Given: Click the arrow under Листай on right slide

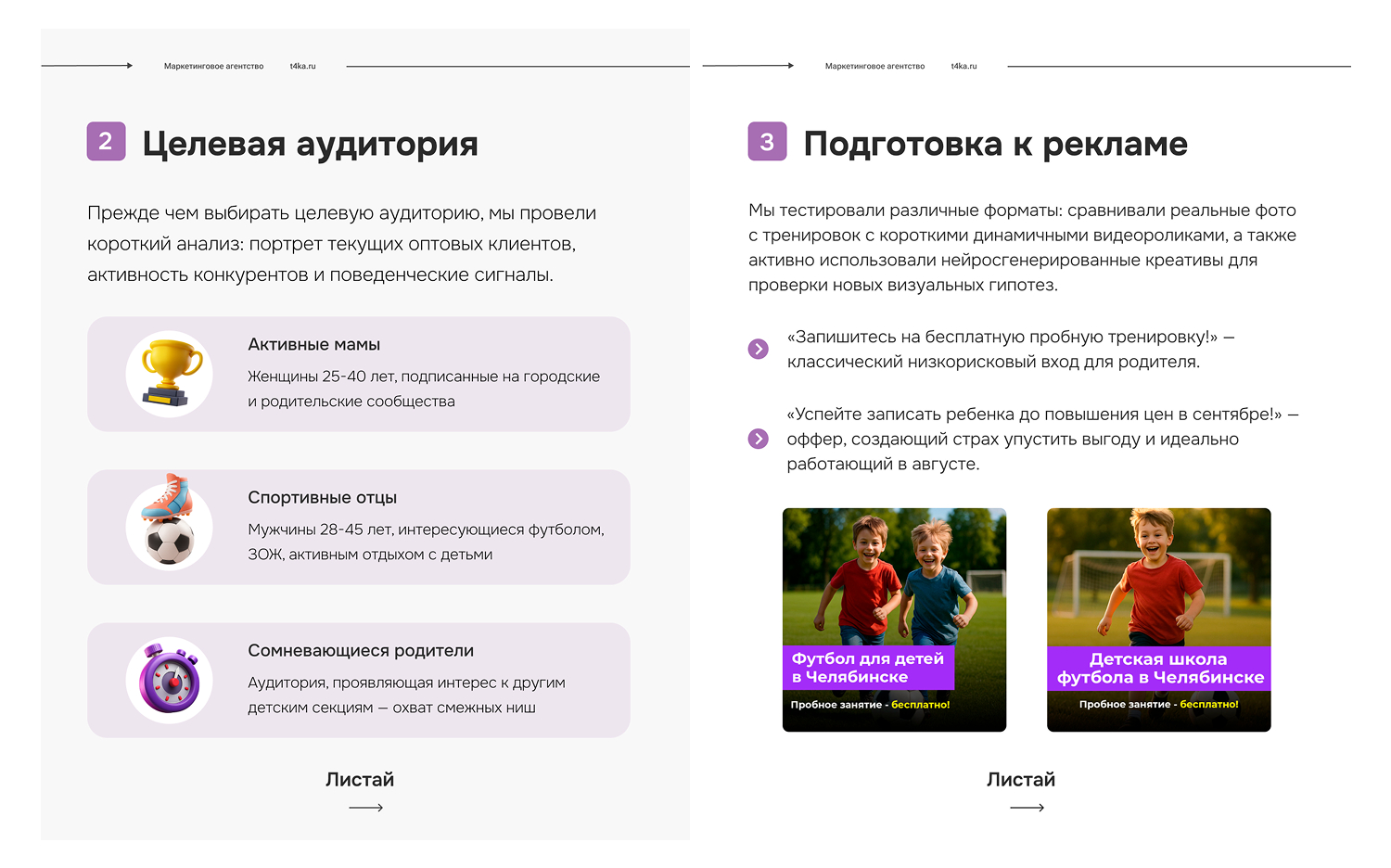Looking at the screenshot, I should (1027, 808).
